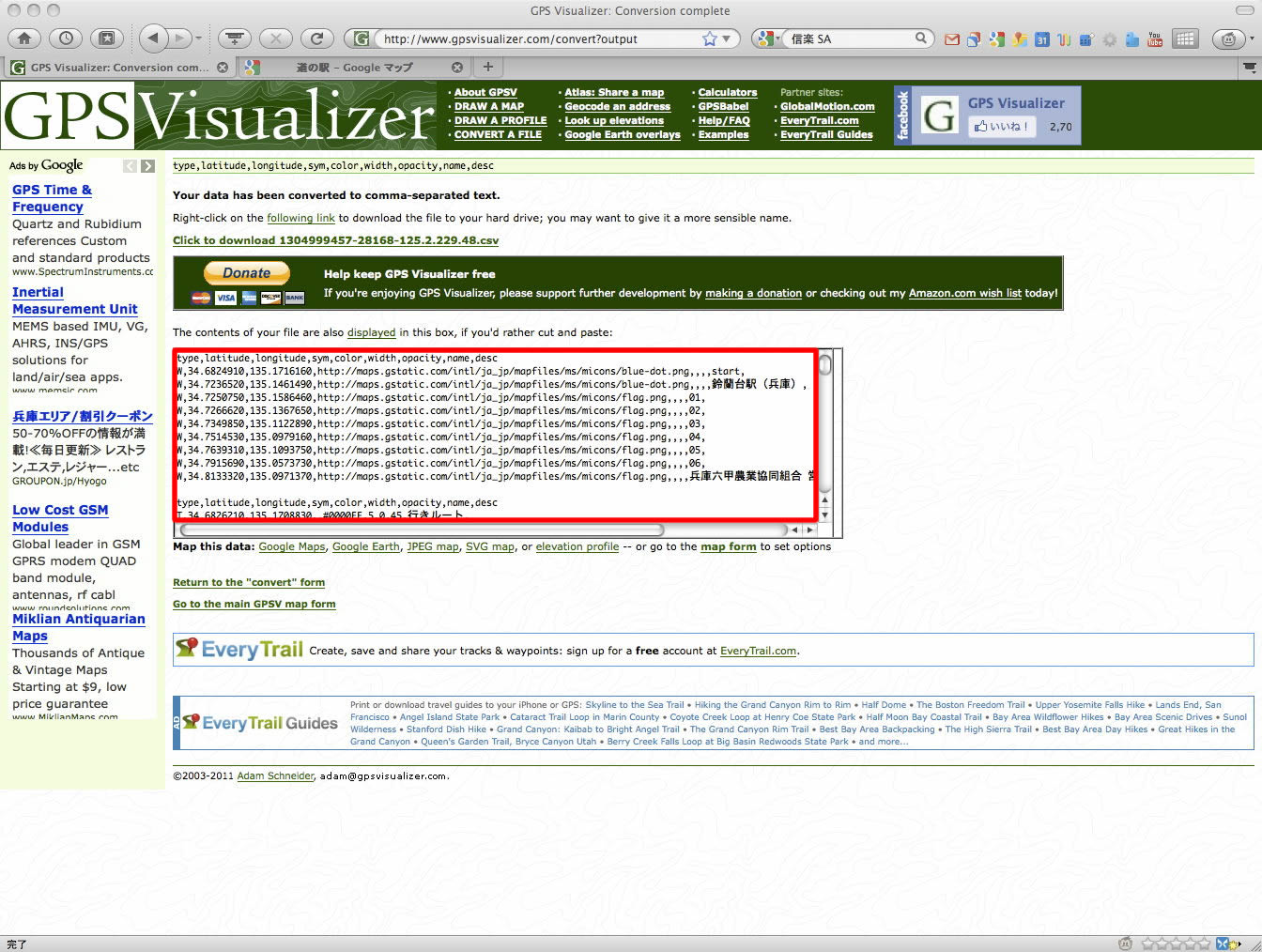
Task: Open the GPS Time & Frequency ad
Action: click(x=52, y=198)
